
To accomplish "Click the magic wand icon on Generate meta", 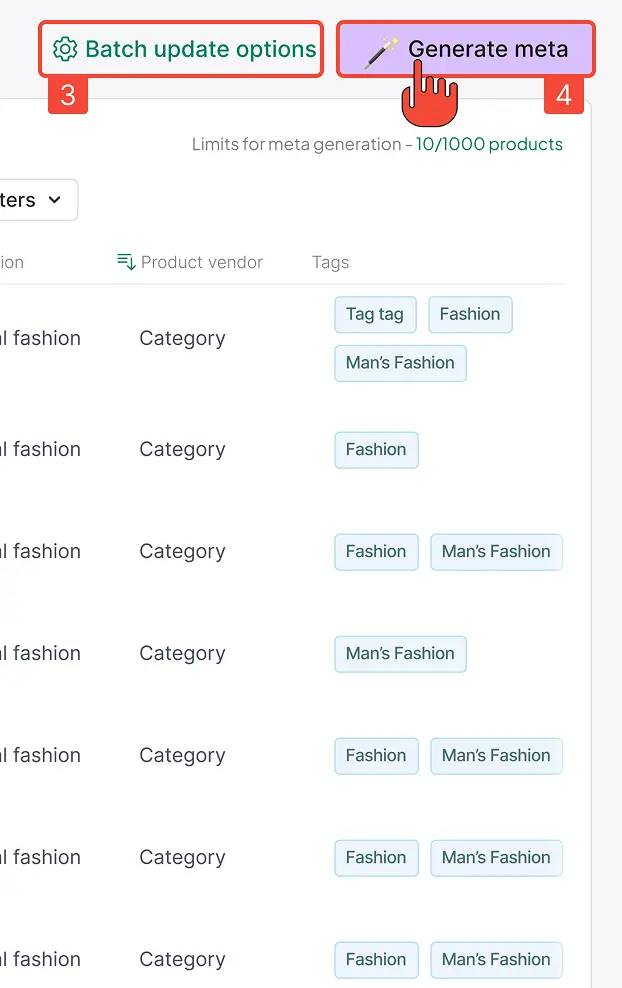I will 380,50.
